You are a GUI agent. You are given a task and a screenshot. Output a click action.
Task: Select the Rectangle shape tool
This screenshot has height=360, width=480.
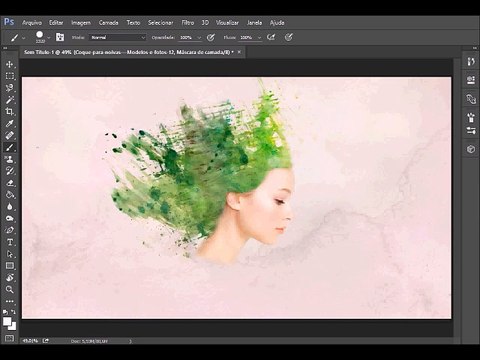point(9,266)
